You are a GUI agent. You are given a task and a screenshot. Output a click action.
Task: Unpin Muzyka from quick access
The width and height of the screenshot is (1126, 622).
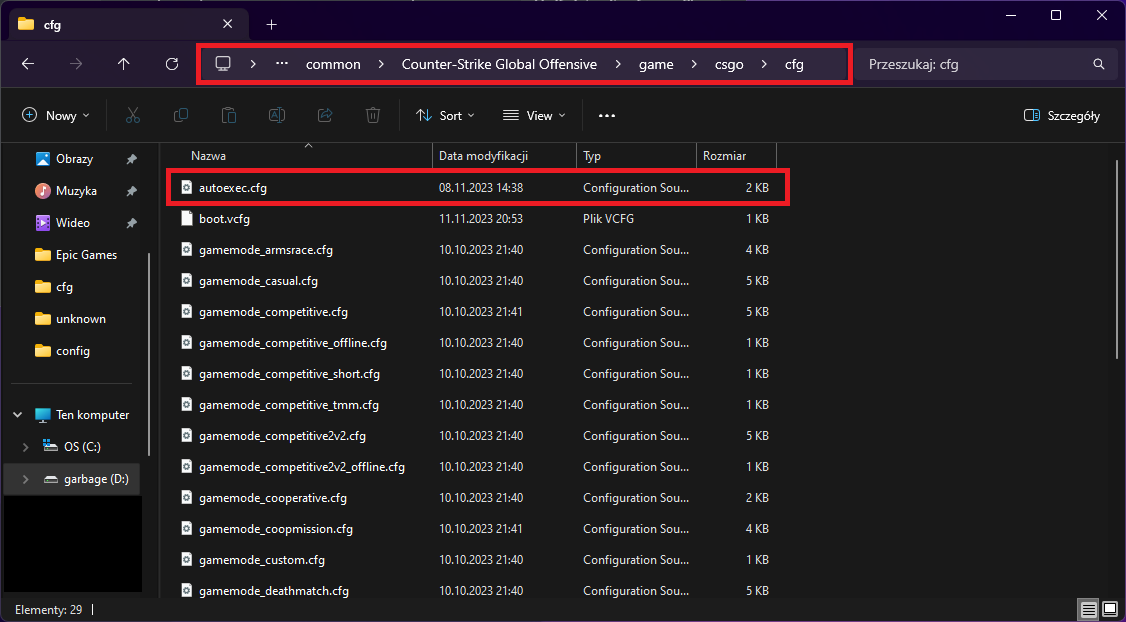(131, 191)
